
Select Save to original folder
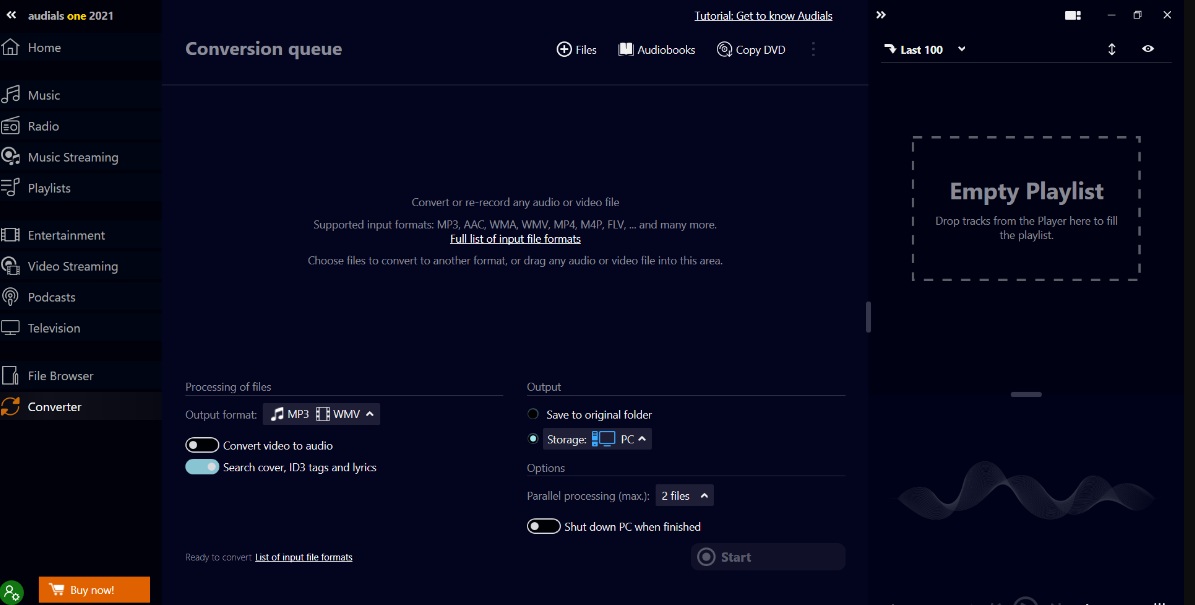point(533,414)
